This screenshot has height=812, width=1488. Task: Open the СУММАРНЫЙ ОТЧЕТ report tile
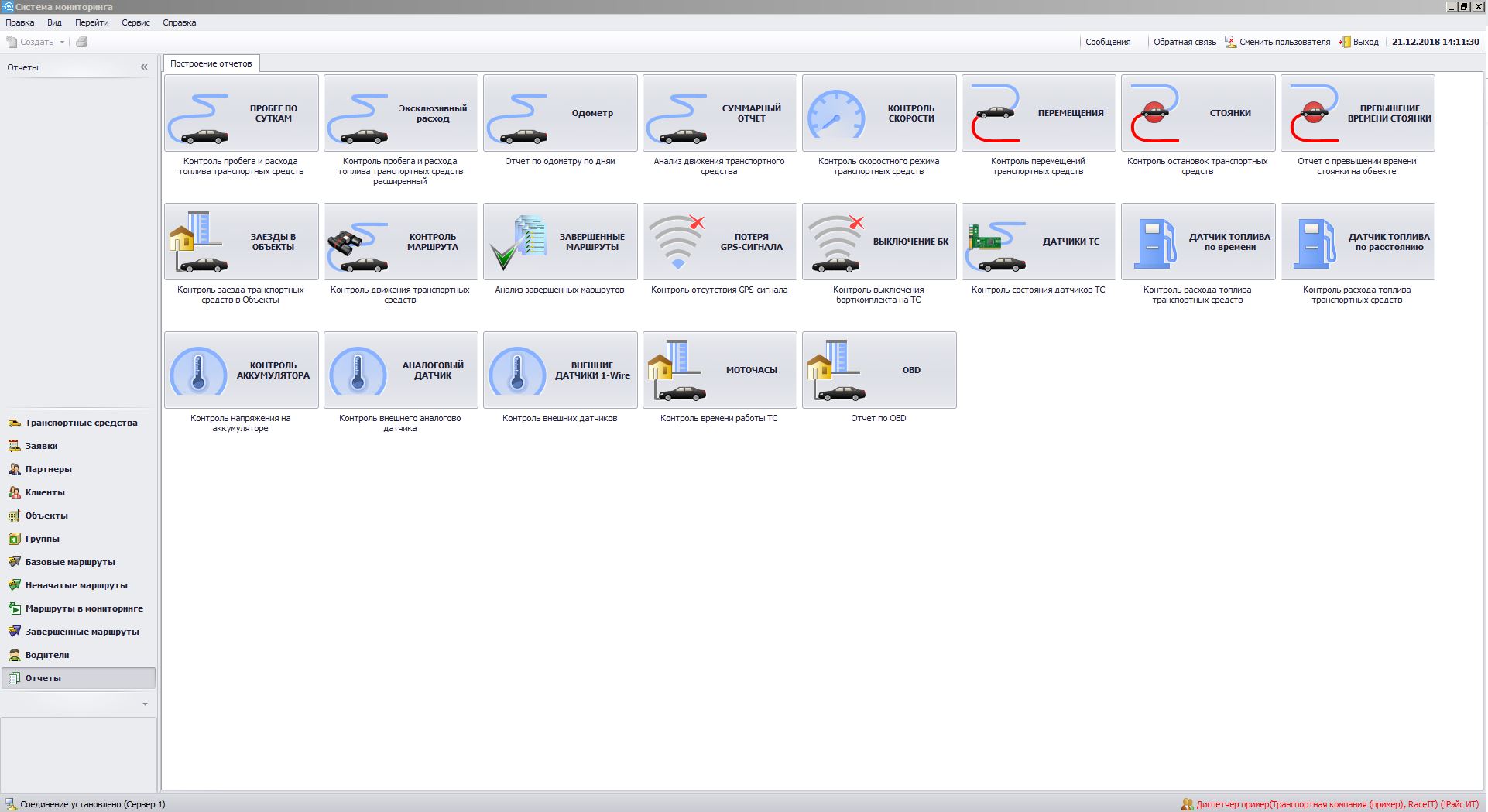pyautogui.click(x=720, y=113)
